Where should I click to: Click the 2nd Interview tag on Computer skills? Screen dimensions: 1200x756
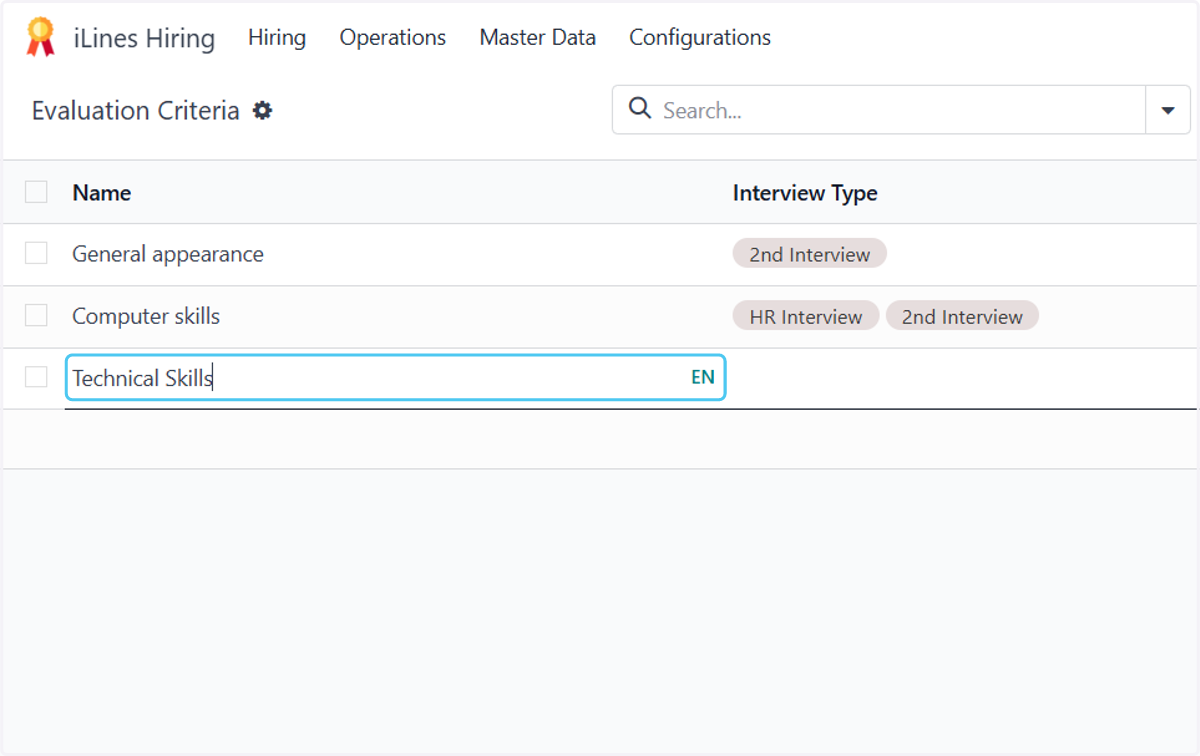tap(962, 316)
